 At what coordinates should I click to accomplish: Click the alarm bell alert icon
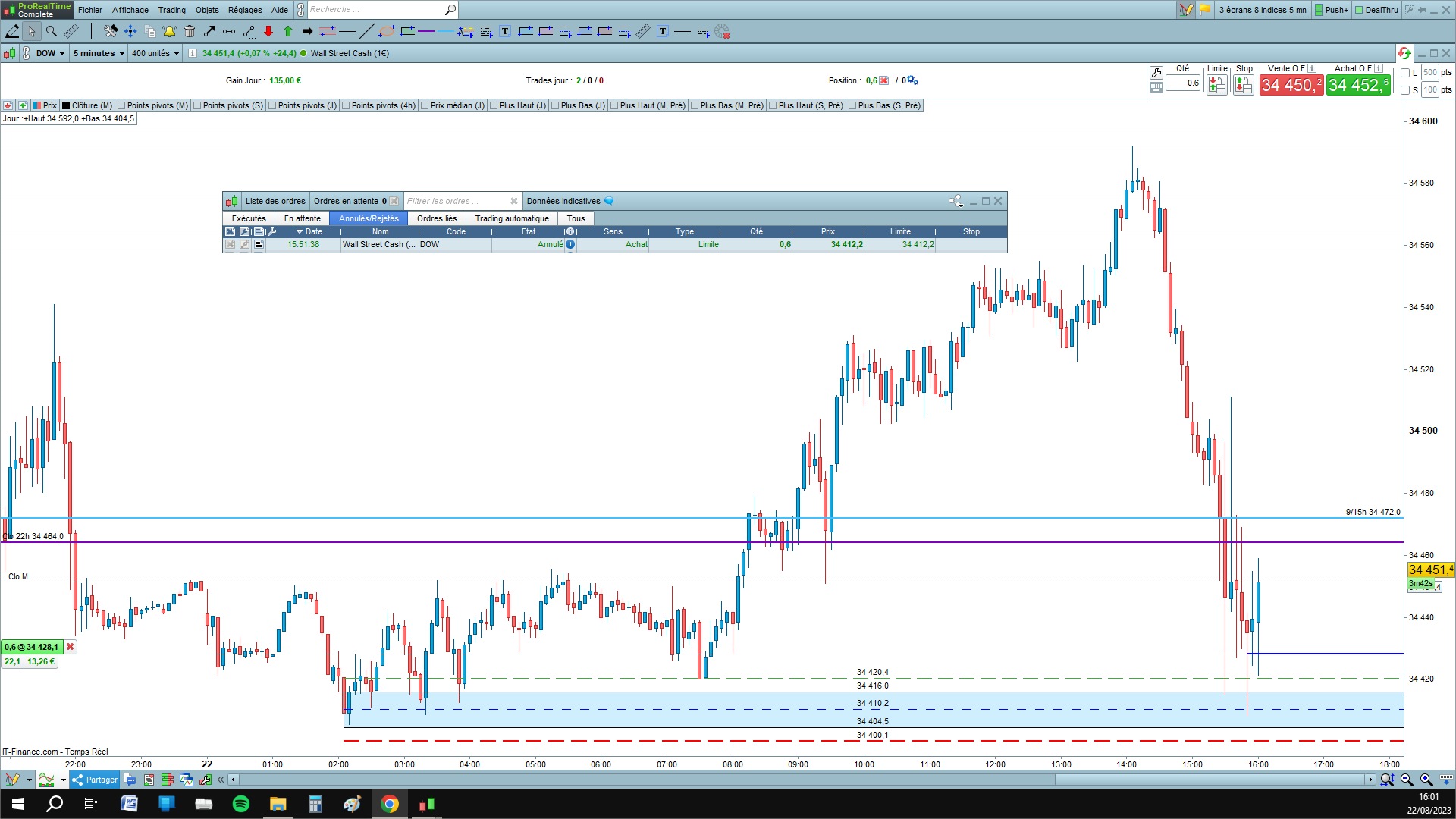tap(169, 31)
